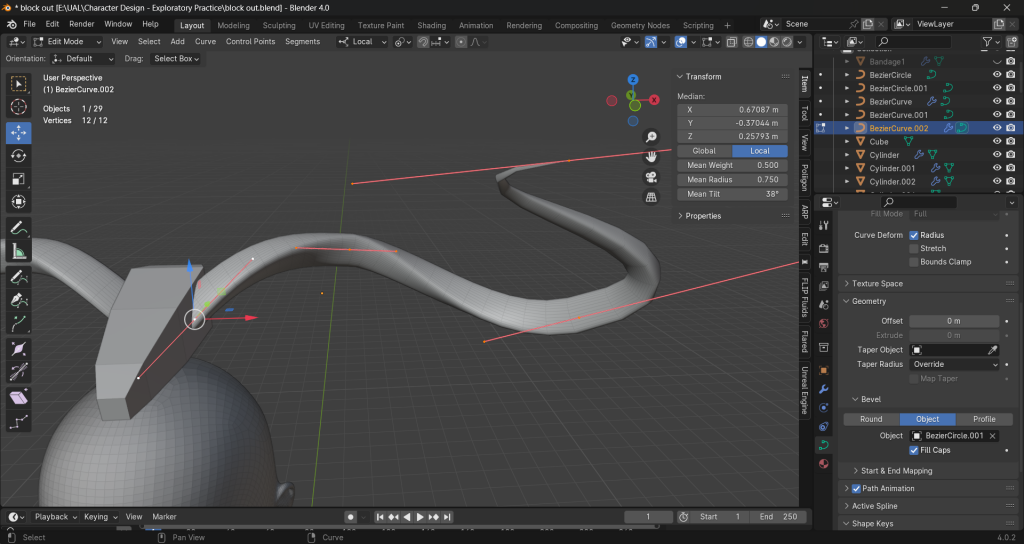Image resolution: width=1024 pixels, height=544 pixels.
Task: Open the Playback popover
Action: point(56,517)
